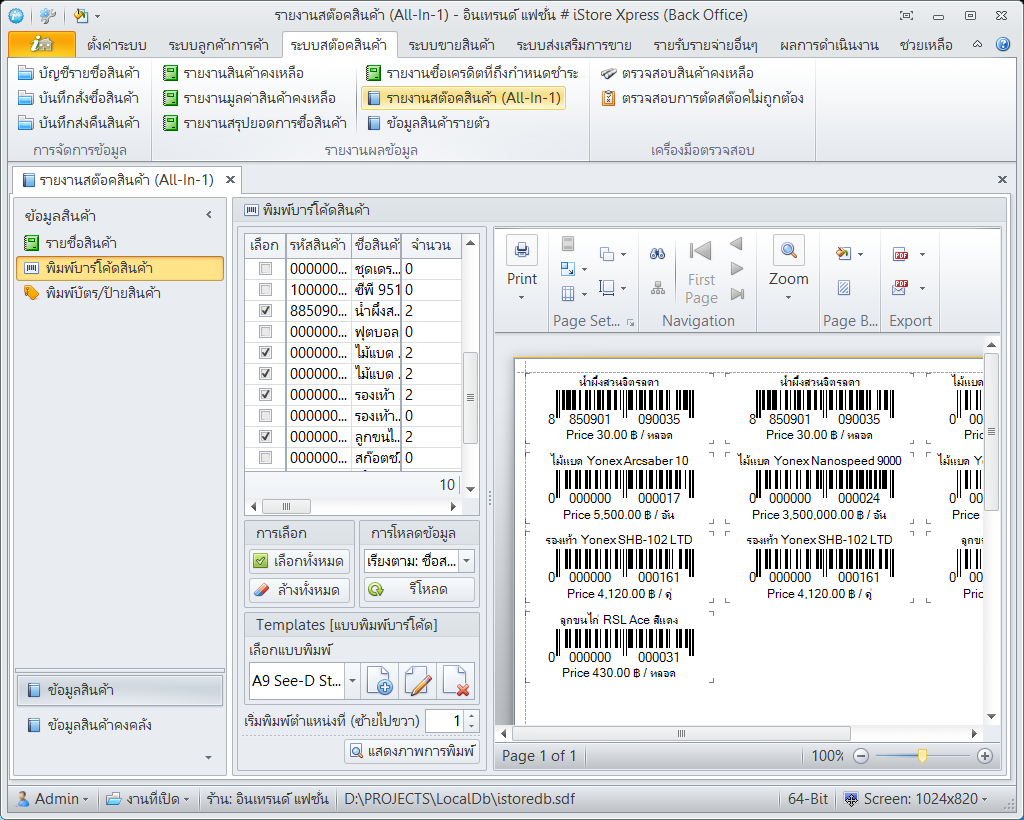The height and width of the screenshot is (820, 1024).
Task: Click the tools icon in the title bar
Action: point(48,15)
